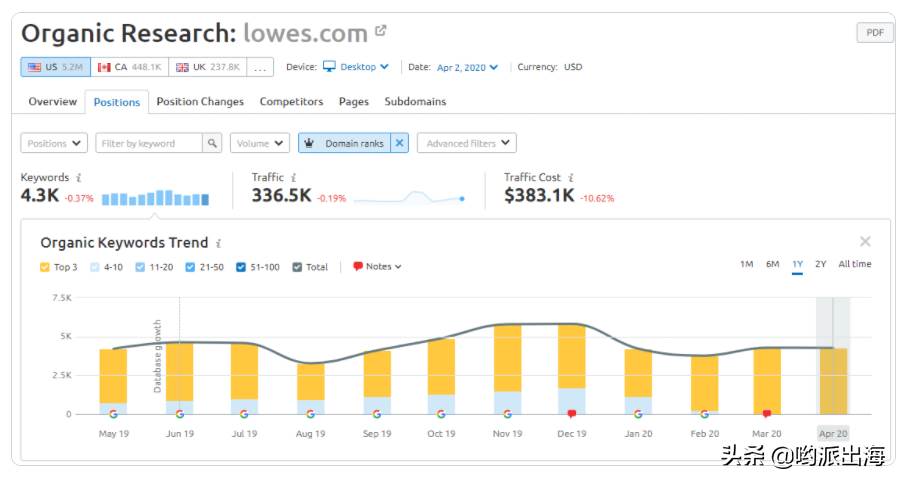Open the Device Desktop dropdown

click(x=356, y=67)
